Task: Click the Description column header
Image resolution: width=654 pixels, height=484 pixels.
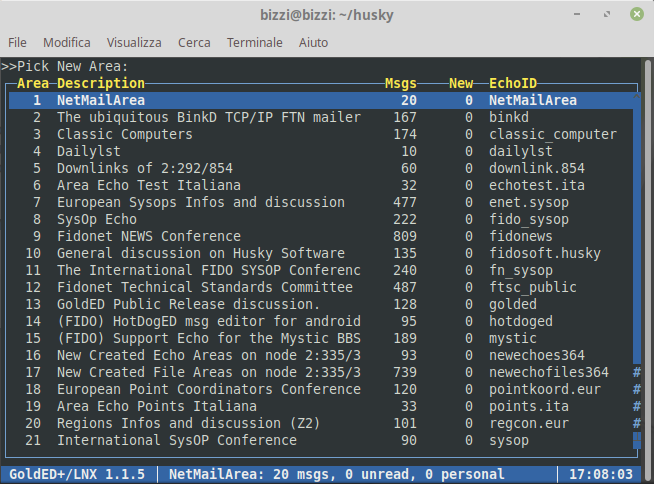Action: click(x=101, y=83)
